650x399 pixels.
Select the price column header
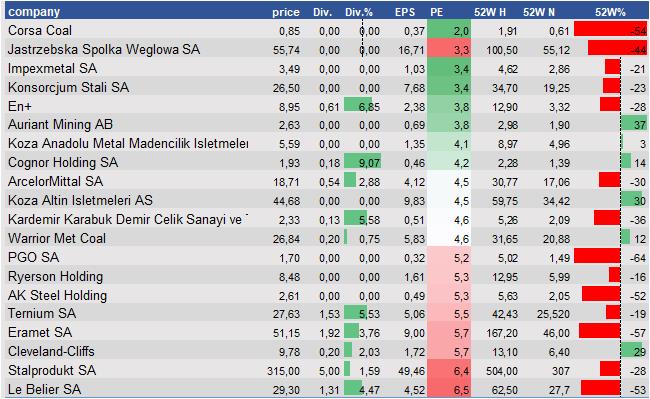point(286,12)
